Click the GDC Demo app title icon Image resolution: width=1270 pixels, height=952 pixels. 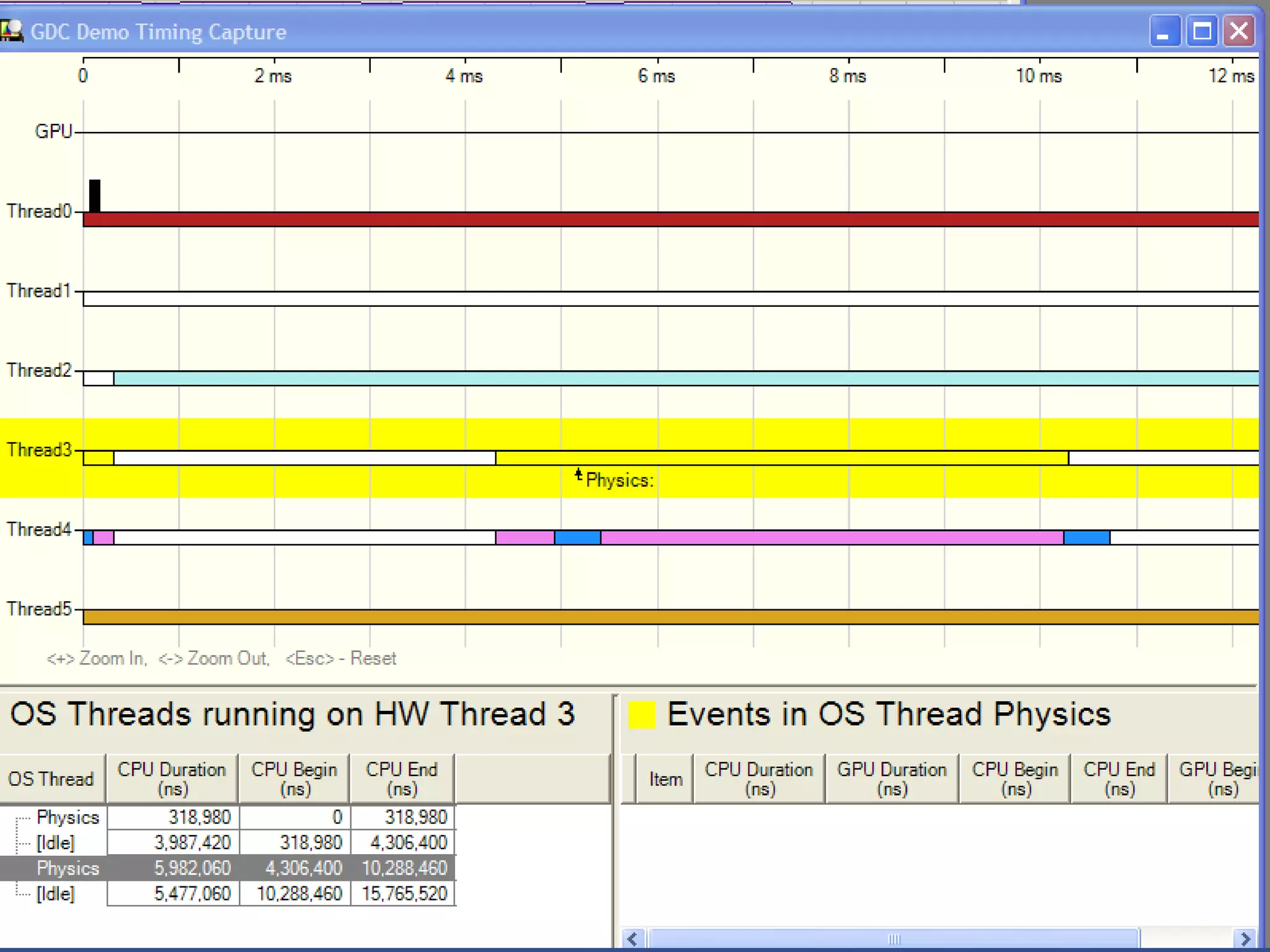(x=11, y=31)
